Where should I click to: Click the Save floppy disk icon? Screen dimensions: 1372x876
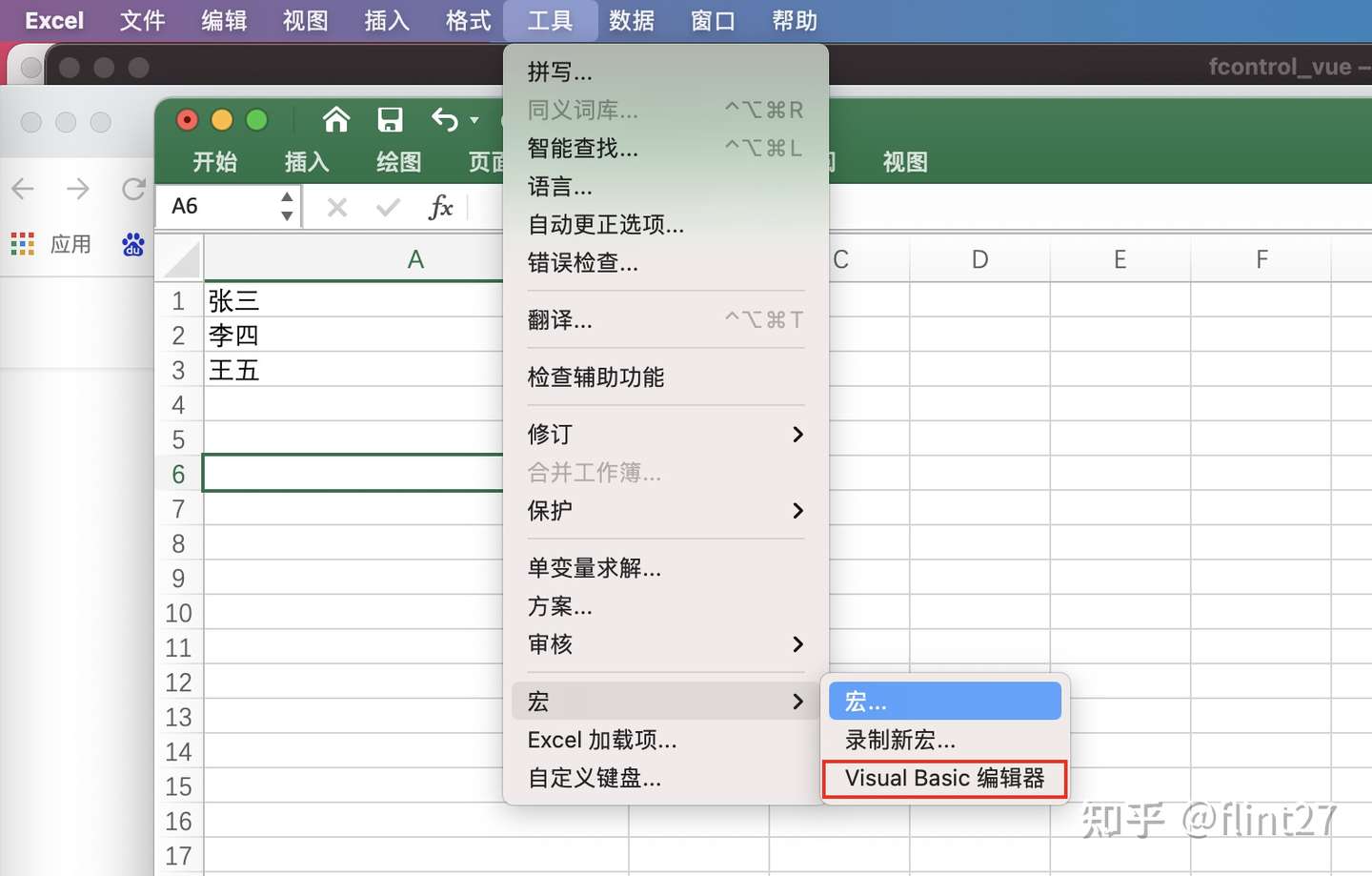[x=390, y=120]
